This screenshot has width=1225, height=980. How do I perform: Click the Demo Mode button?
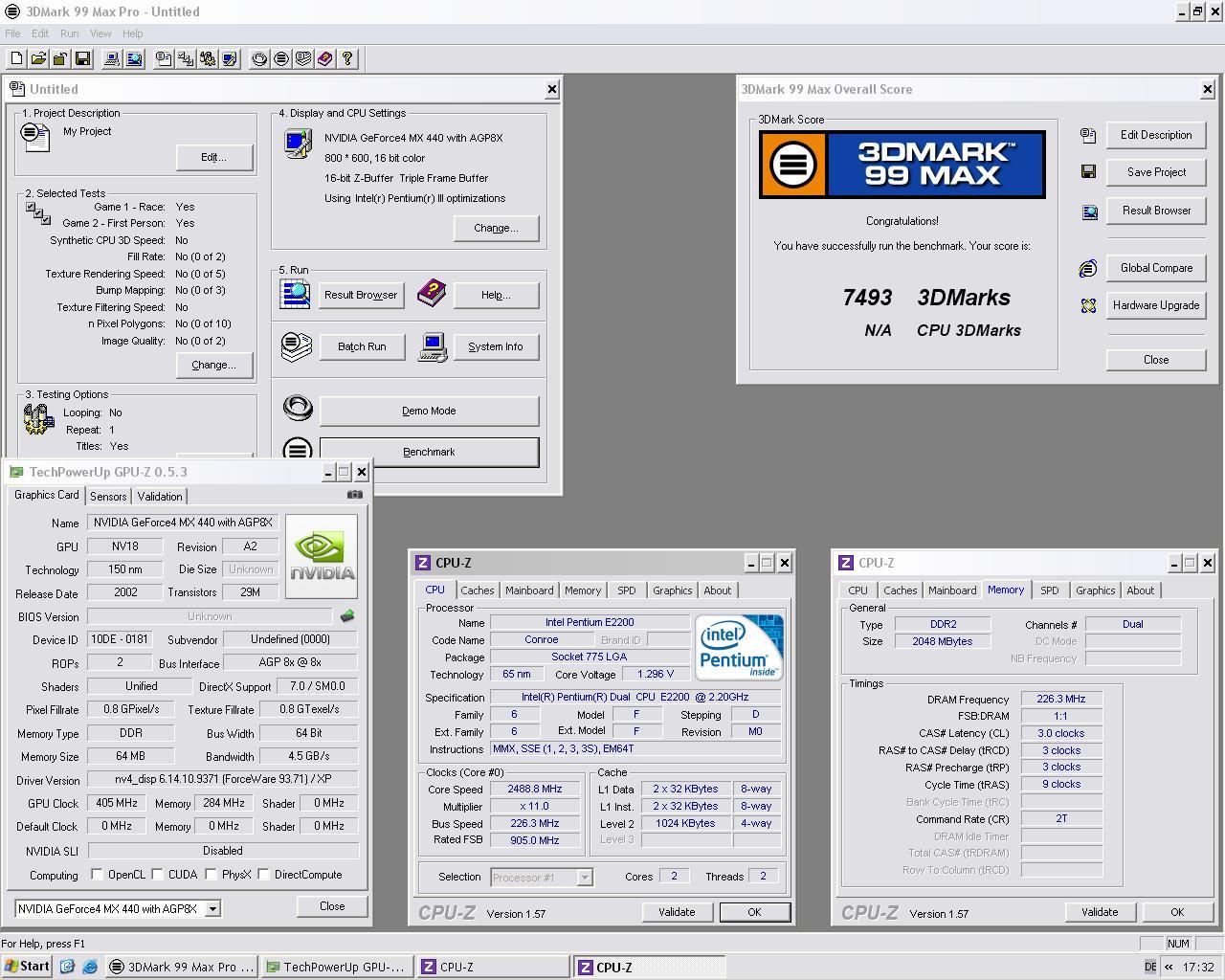pyautogui.click(x=429, y=411)
